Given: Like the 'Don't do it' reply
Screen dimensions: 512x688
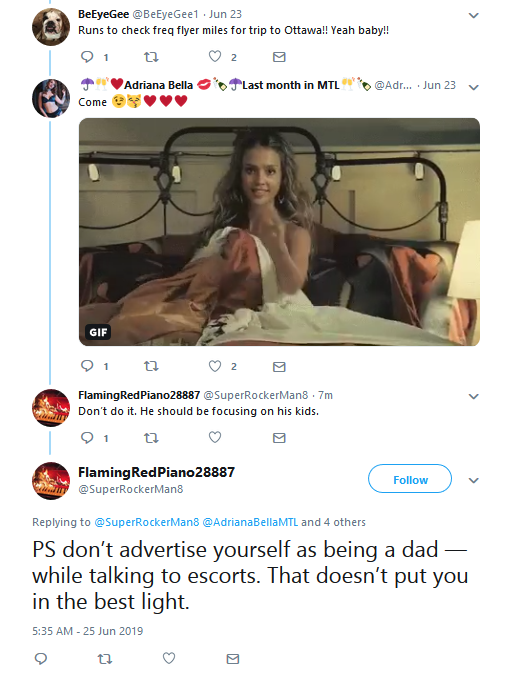Looking at the screenshot, I should pyautogui.click(x=215, y=437).
